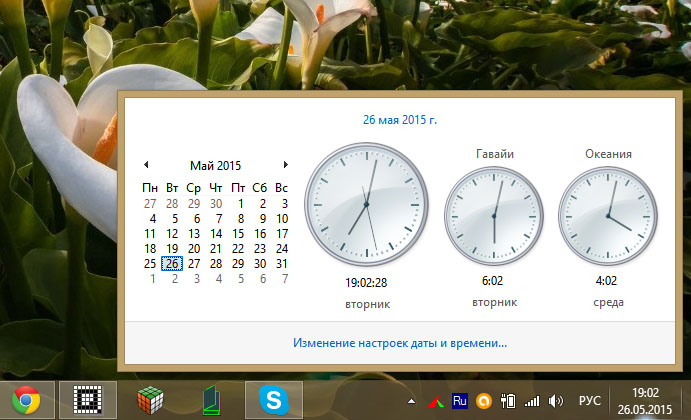The image size is (691, 420).
Task: Click the main local analog clock
Action: (366, 204)
